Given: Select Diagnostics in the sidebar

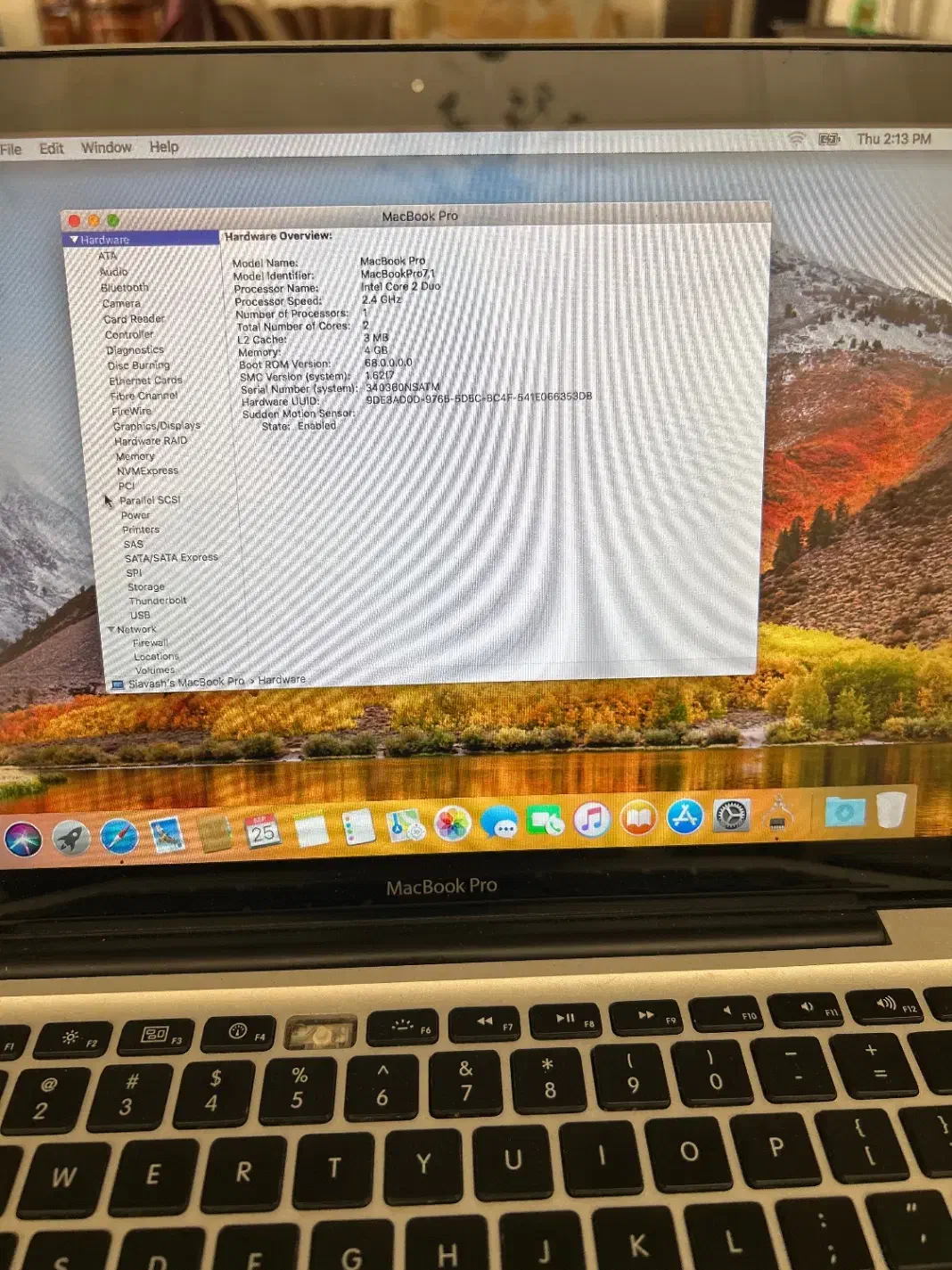Looking at the screenshot, I should tap(135, 350).
